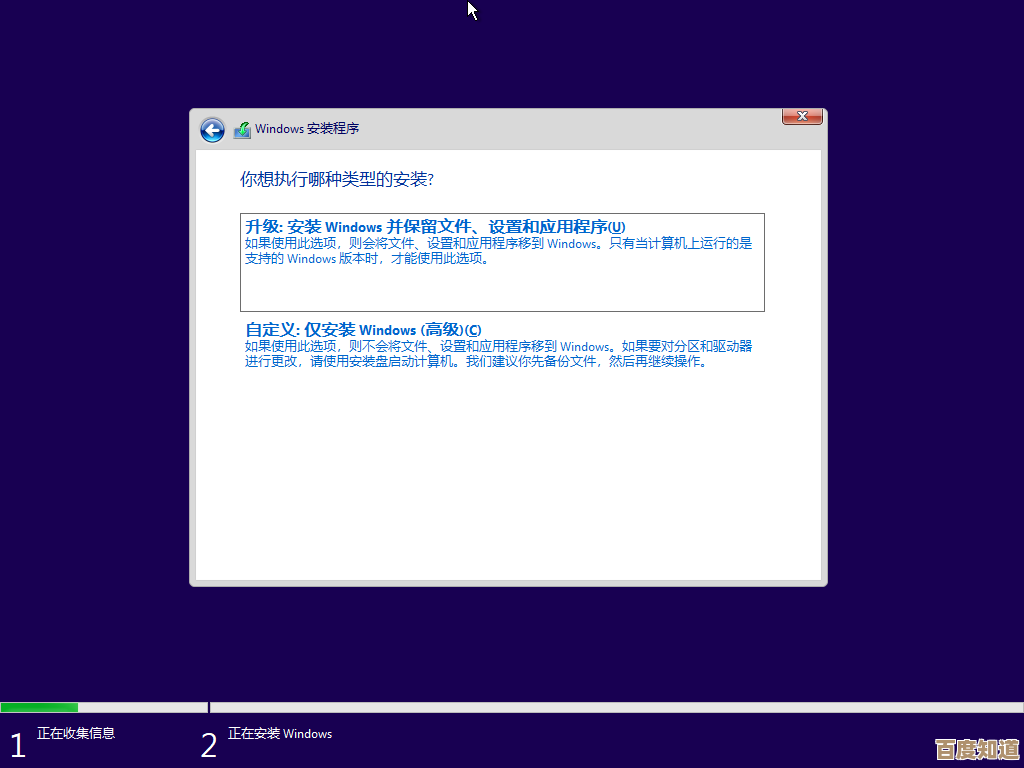Image resolution: width=1024 pixels, height=768 pixels.
Task: Click the step number 2 indicator
Action: click(209, 745)
